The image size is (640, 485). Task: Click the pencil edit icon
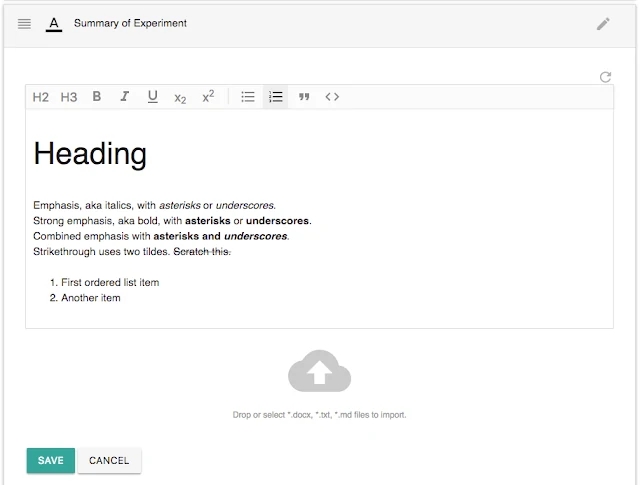(603, 24)
